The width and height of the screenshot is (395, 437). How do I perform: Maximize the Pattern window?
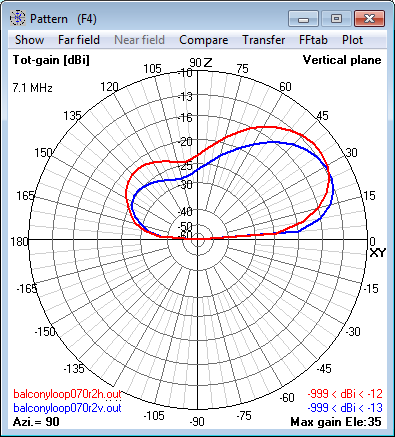click(x=336, y=18)
